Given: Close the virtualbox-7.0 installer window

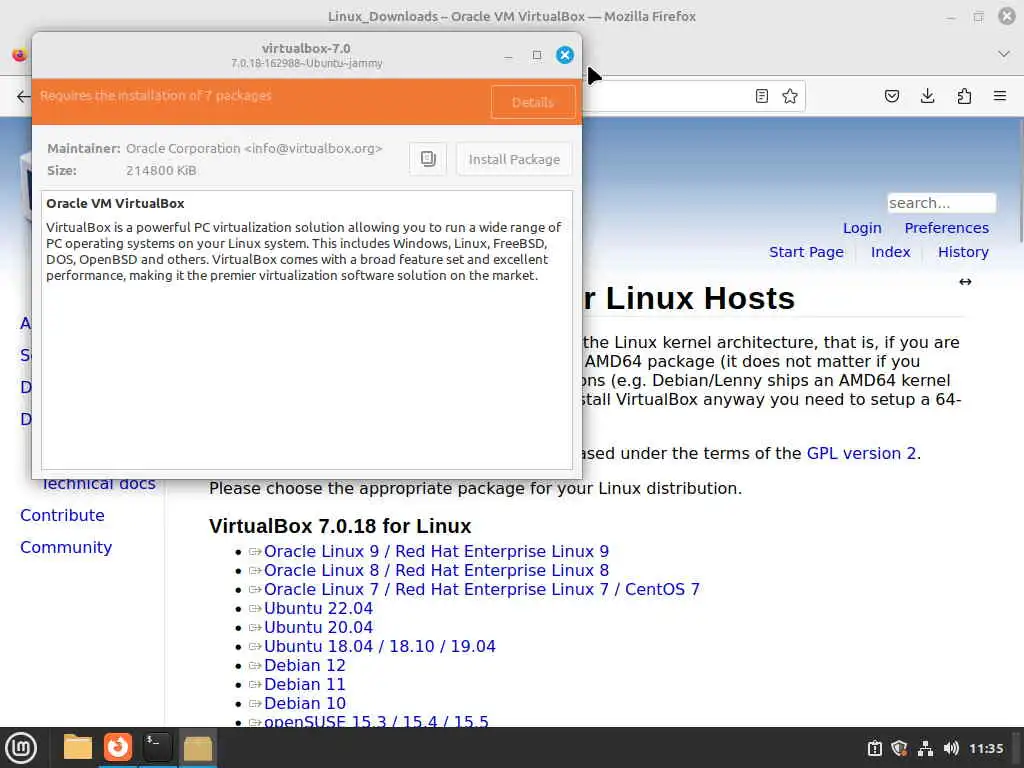Looking at the screenshot, I should [565, 55].
